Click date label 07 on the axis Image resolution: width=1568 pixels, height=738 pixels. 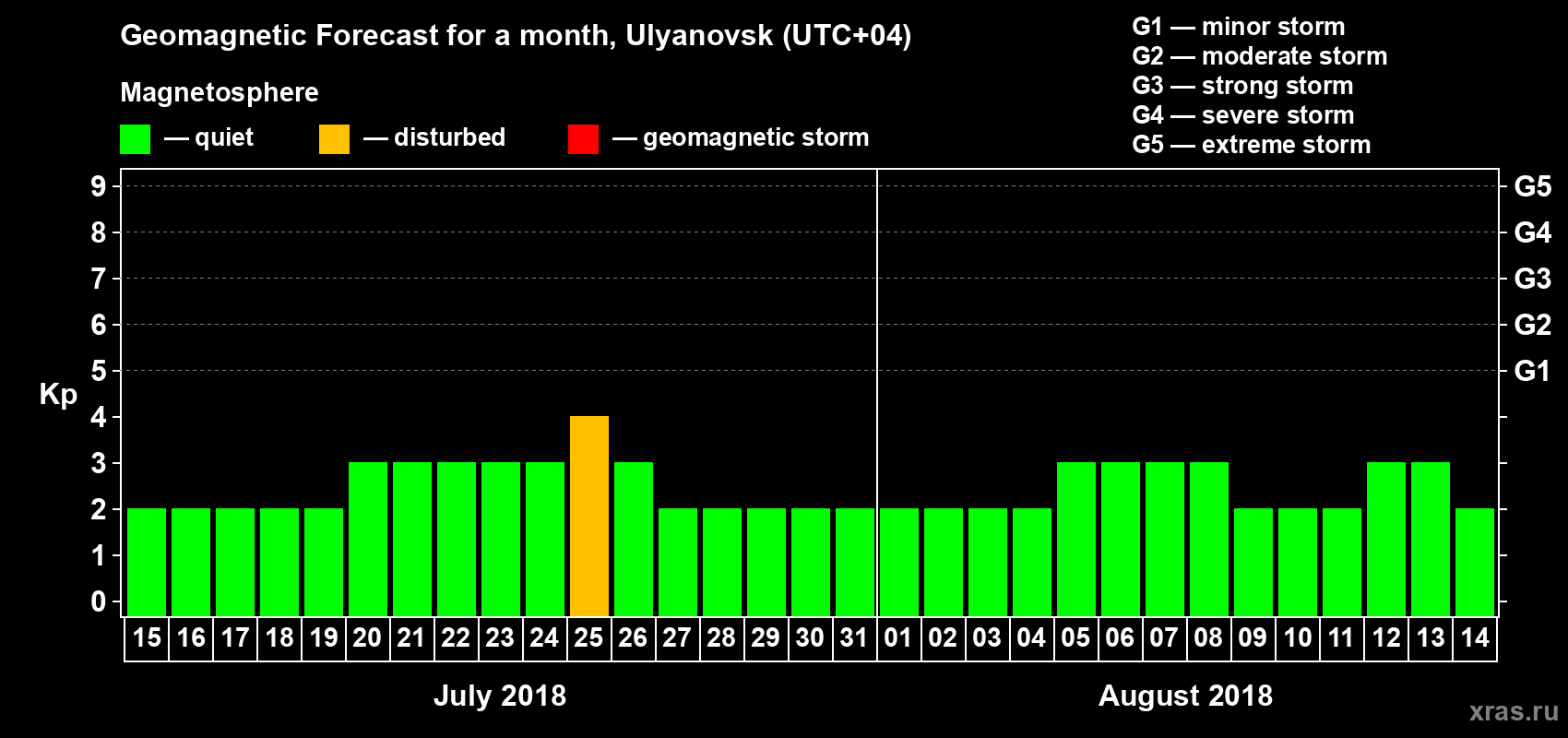(1164, 637)
